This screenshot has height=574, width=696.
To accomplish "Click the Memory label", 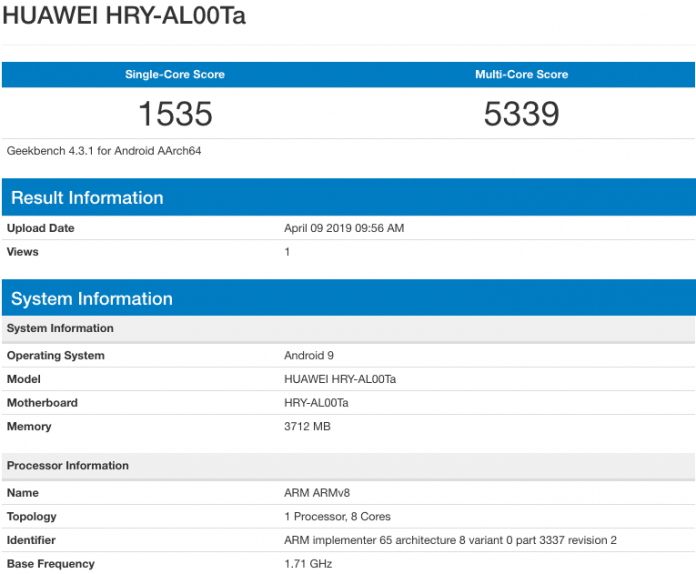I will coord(29,427).
